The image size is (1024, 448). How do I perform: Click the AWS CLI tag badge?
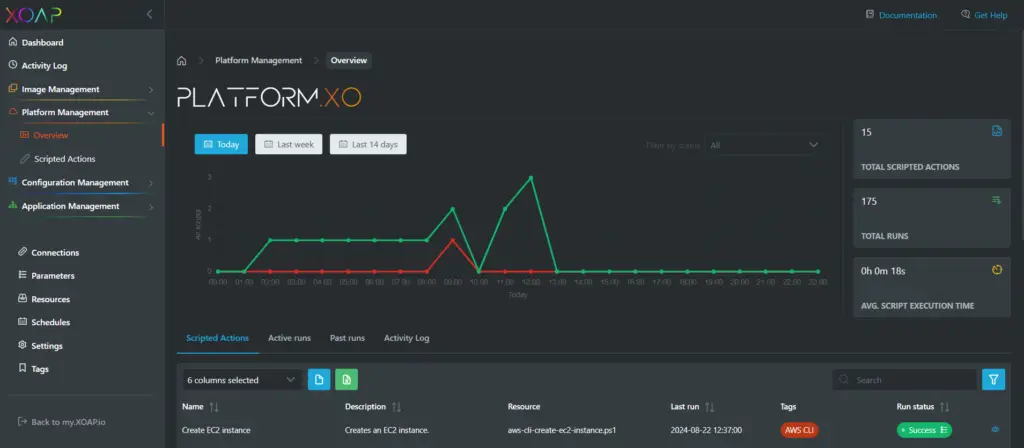coord(799,430)
